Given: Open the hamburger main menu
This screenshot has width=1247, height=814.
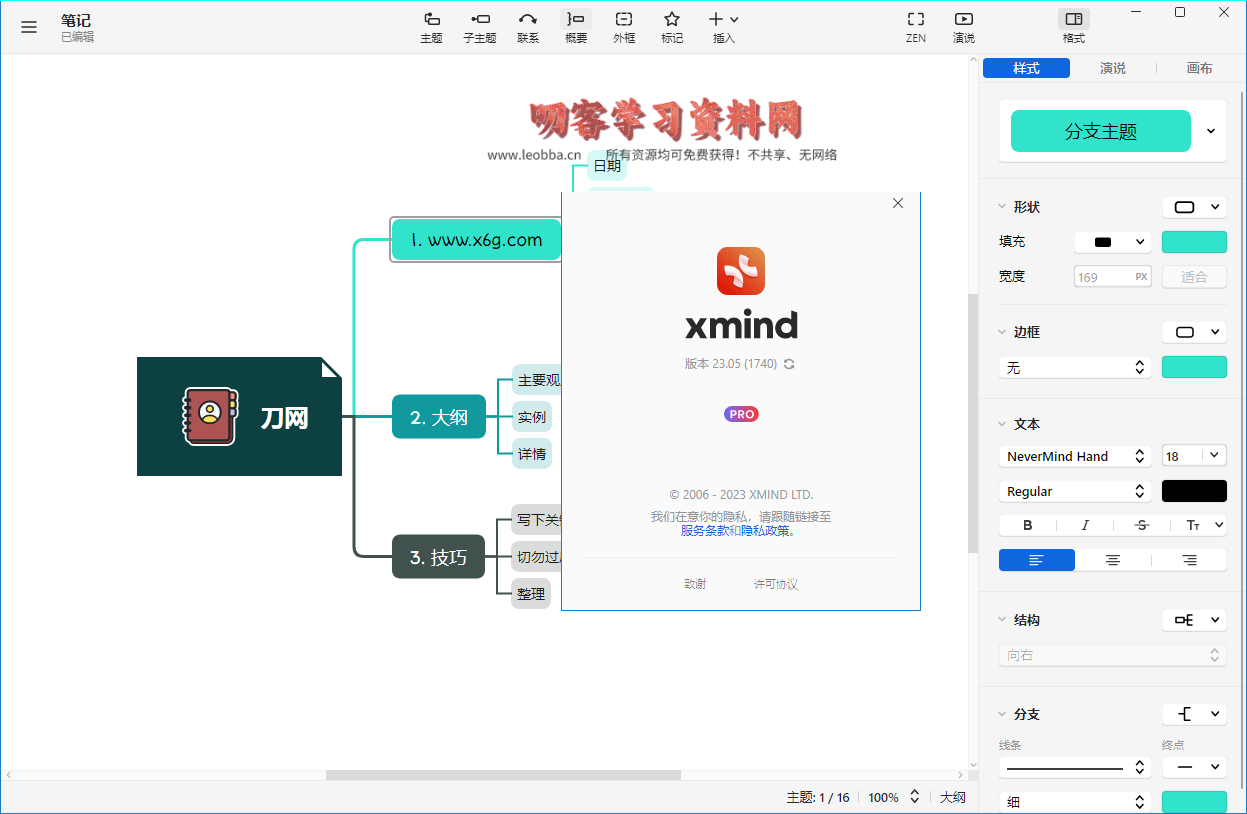Looking at the screenshot, I should click(x=29, y=27).
